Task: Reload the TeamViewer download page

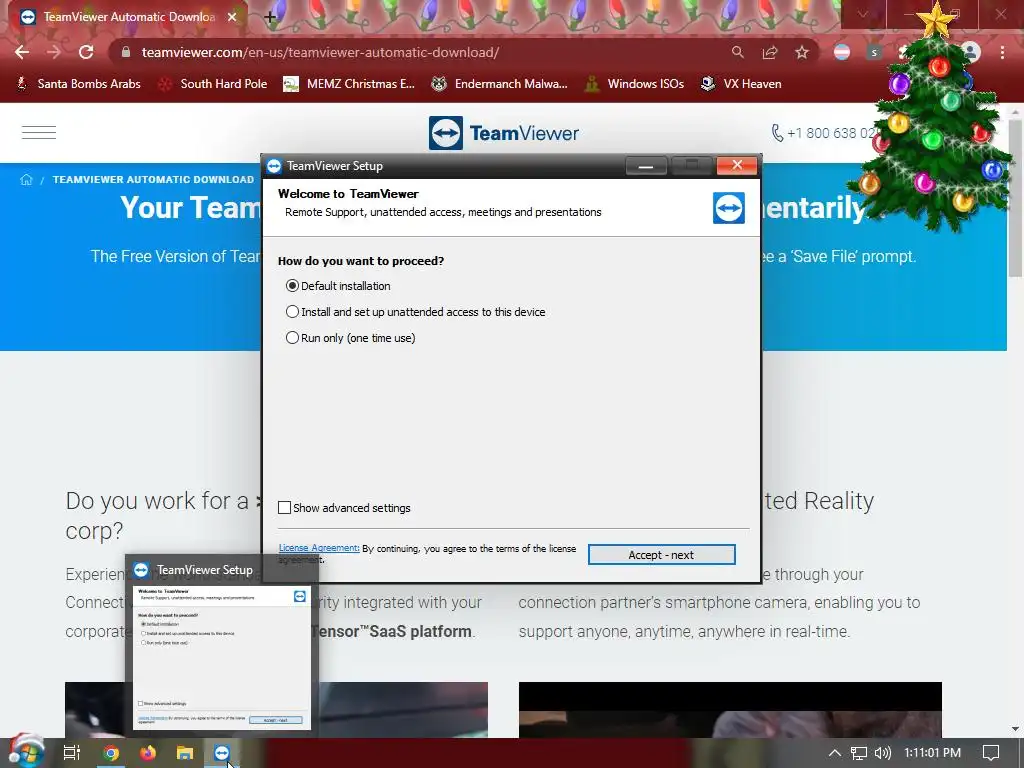Action: (86, 52)
